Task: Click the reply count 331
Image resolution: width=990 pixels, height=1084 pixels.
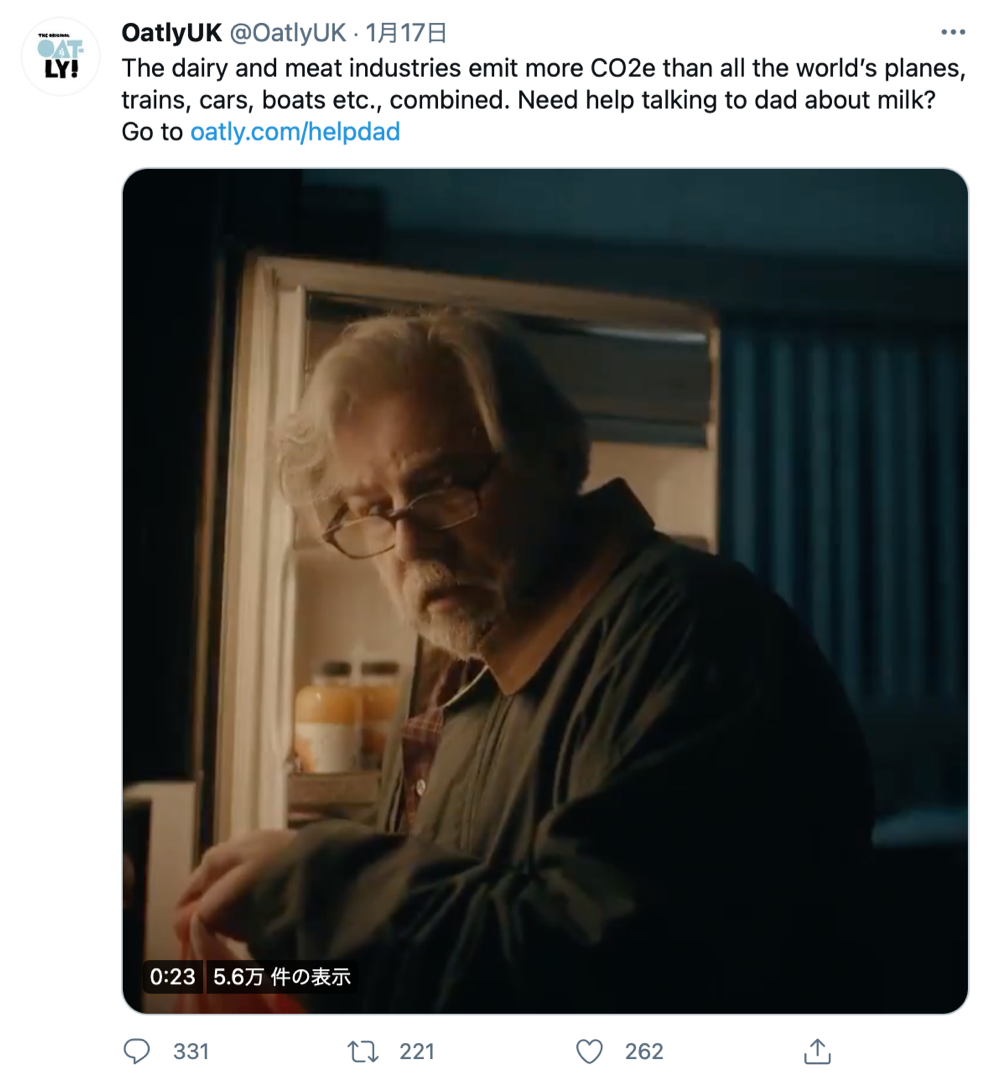Action: point(191,1052)
